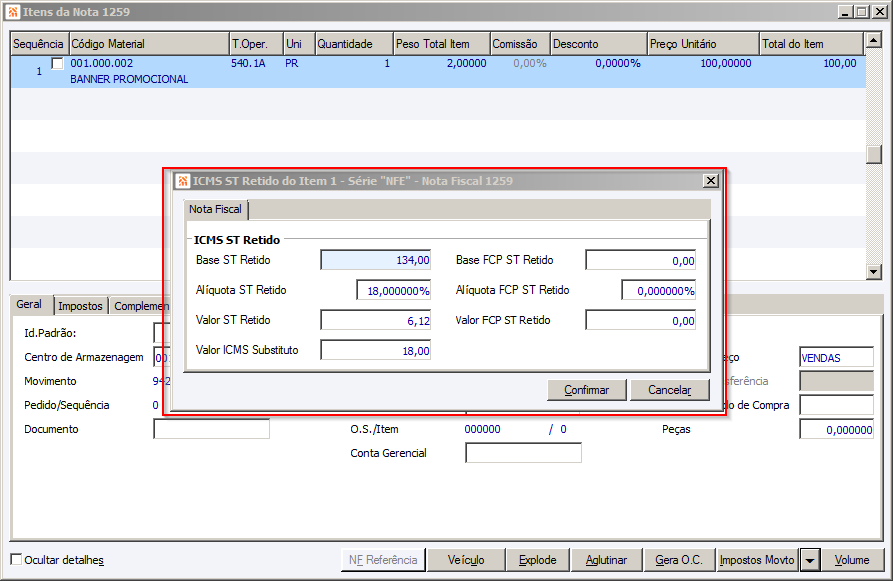The height and width of the screenshot is (581, 893).
Task: Click the Valor ICMS Substituto field
Action: pos(376,351)
